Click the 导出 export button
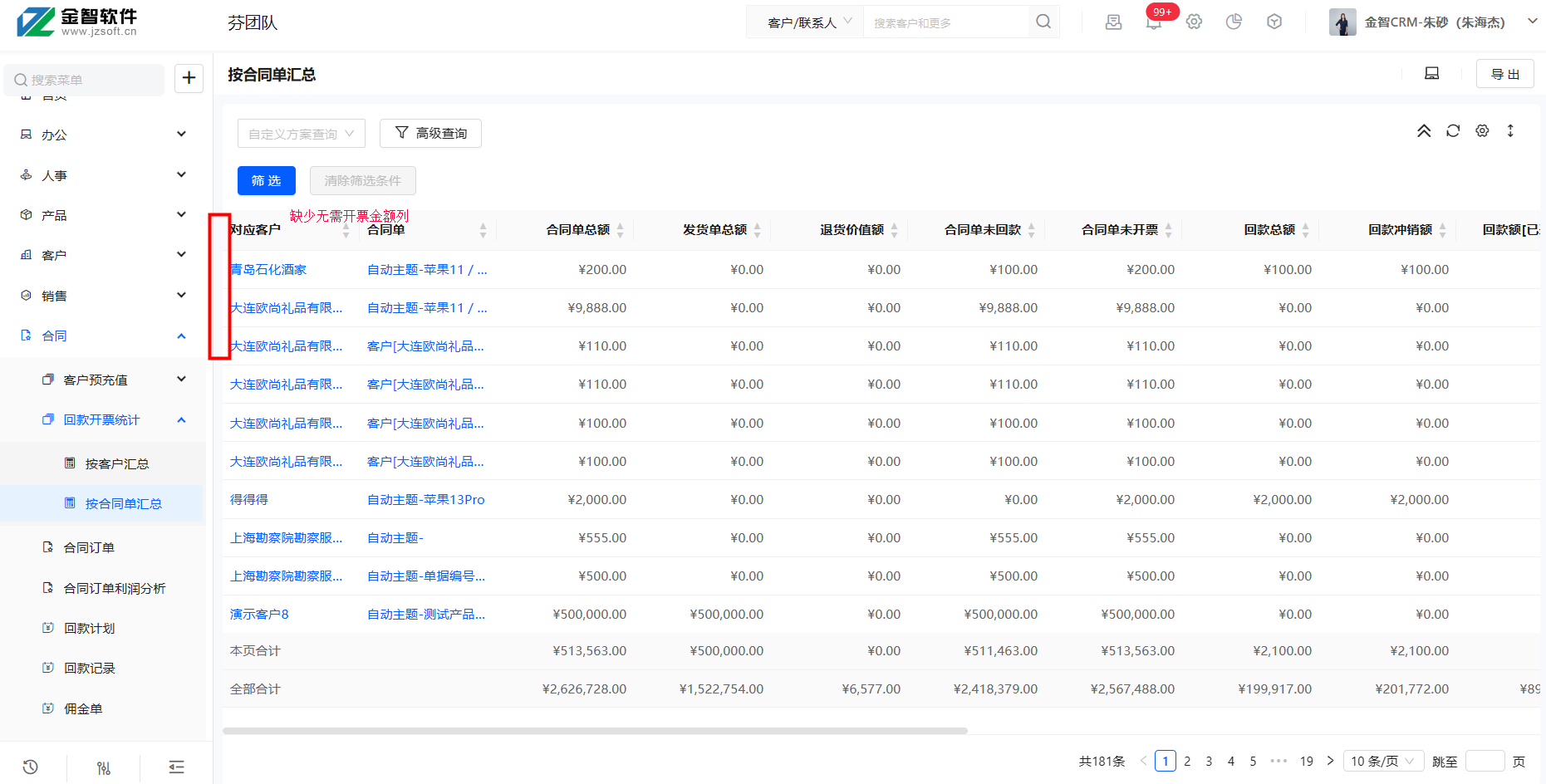This screenshot has height=784, width=1546. coord(1504,74)
